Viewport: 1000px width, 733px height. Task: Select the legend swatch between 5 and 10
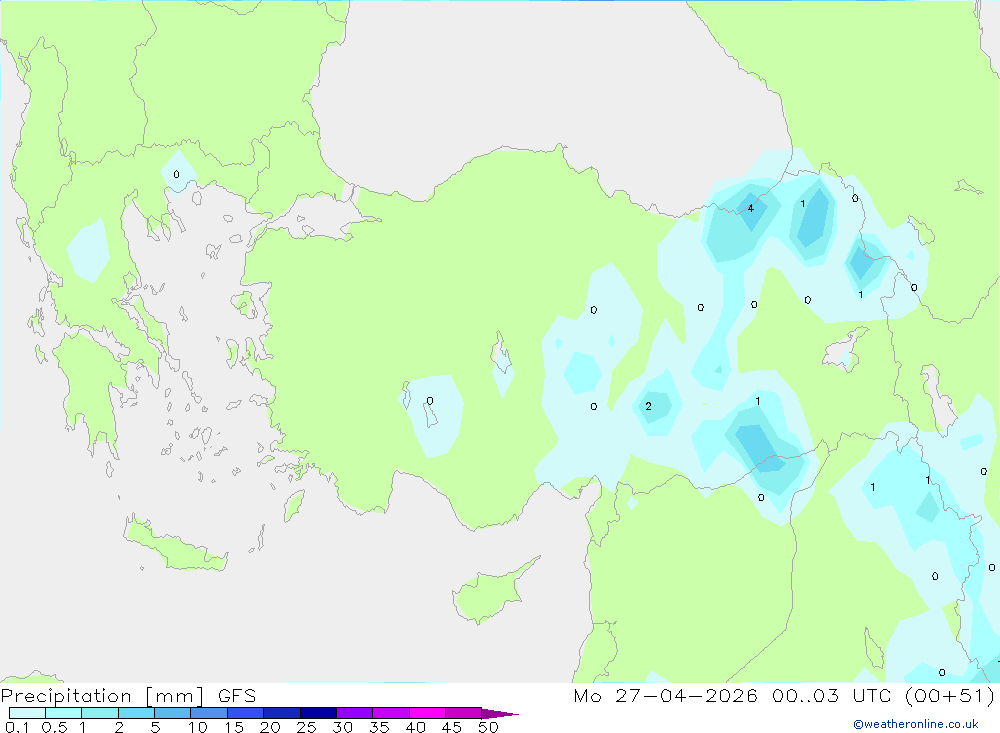[x=173, y=713]
